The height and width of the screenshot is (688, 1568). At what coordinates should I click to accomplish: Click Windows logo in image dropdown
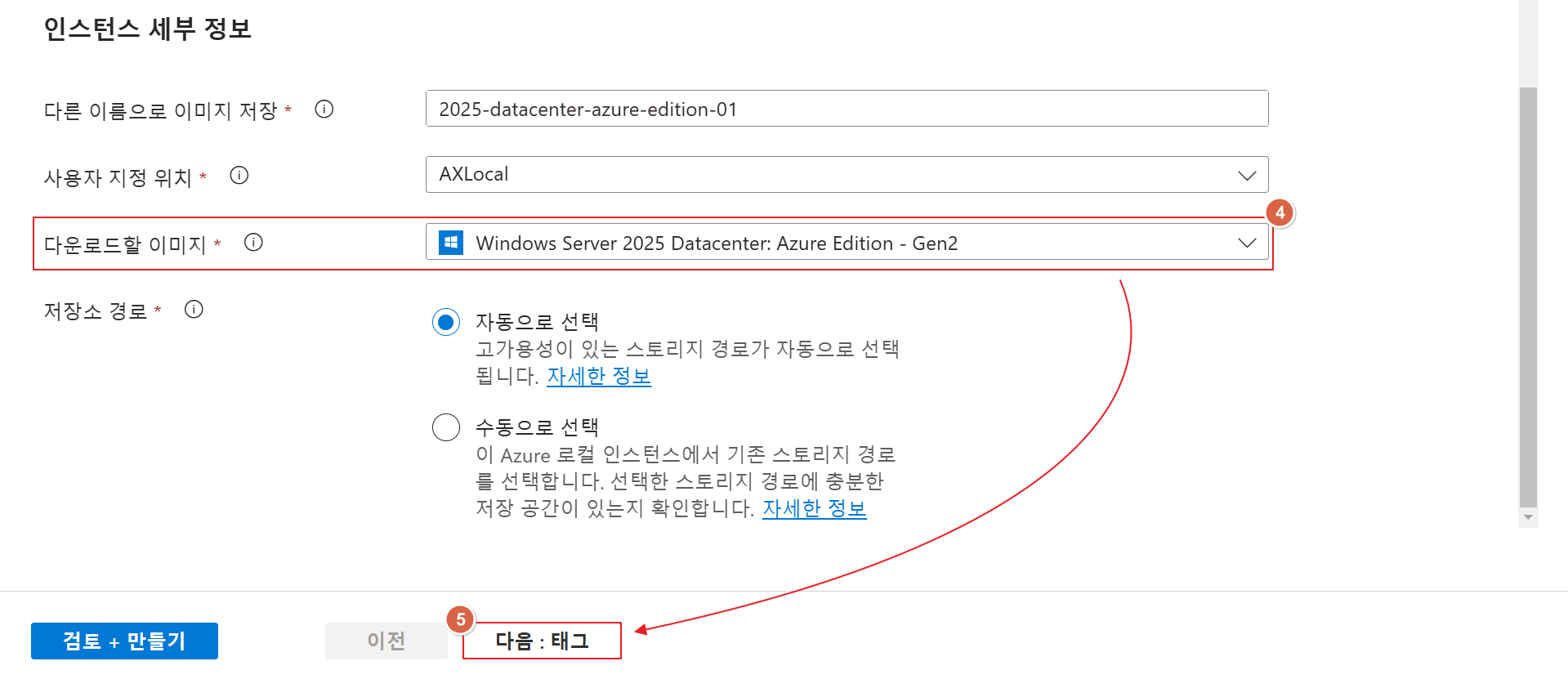click(451, 243)
